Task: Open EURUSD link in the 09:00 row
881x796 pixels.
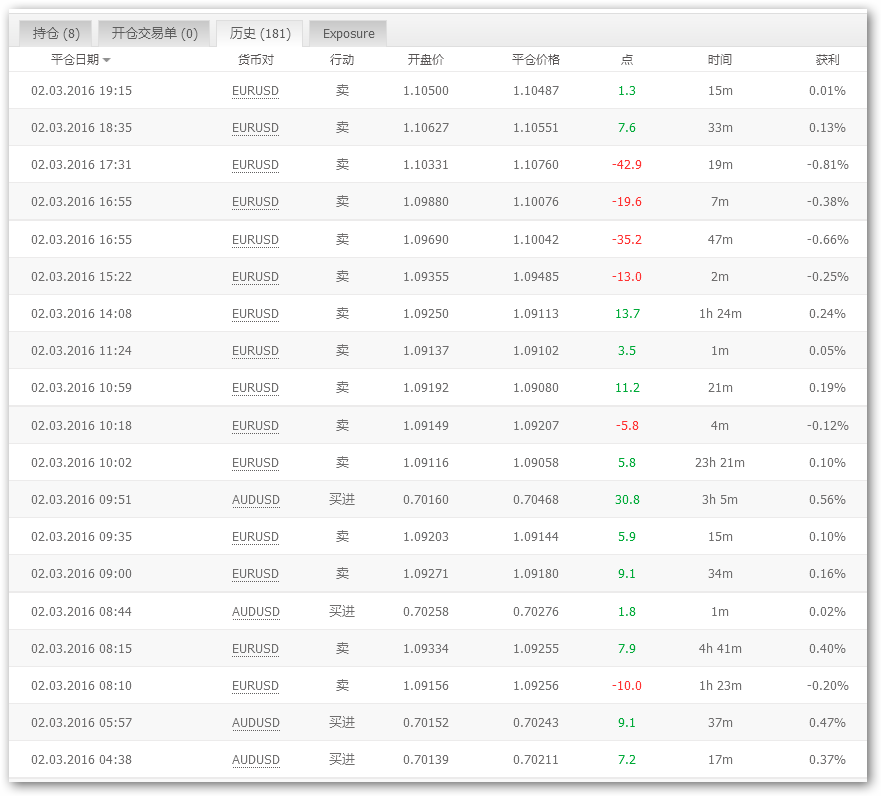Action: pyautogui.click(x=256, y=574)
